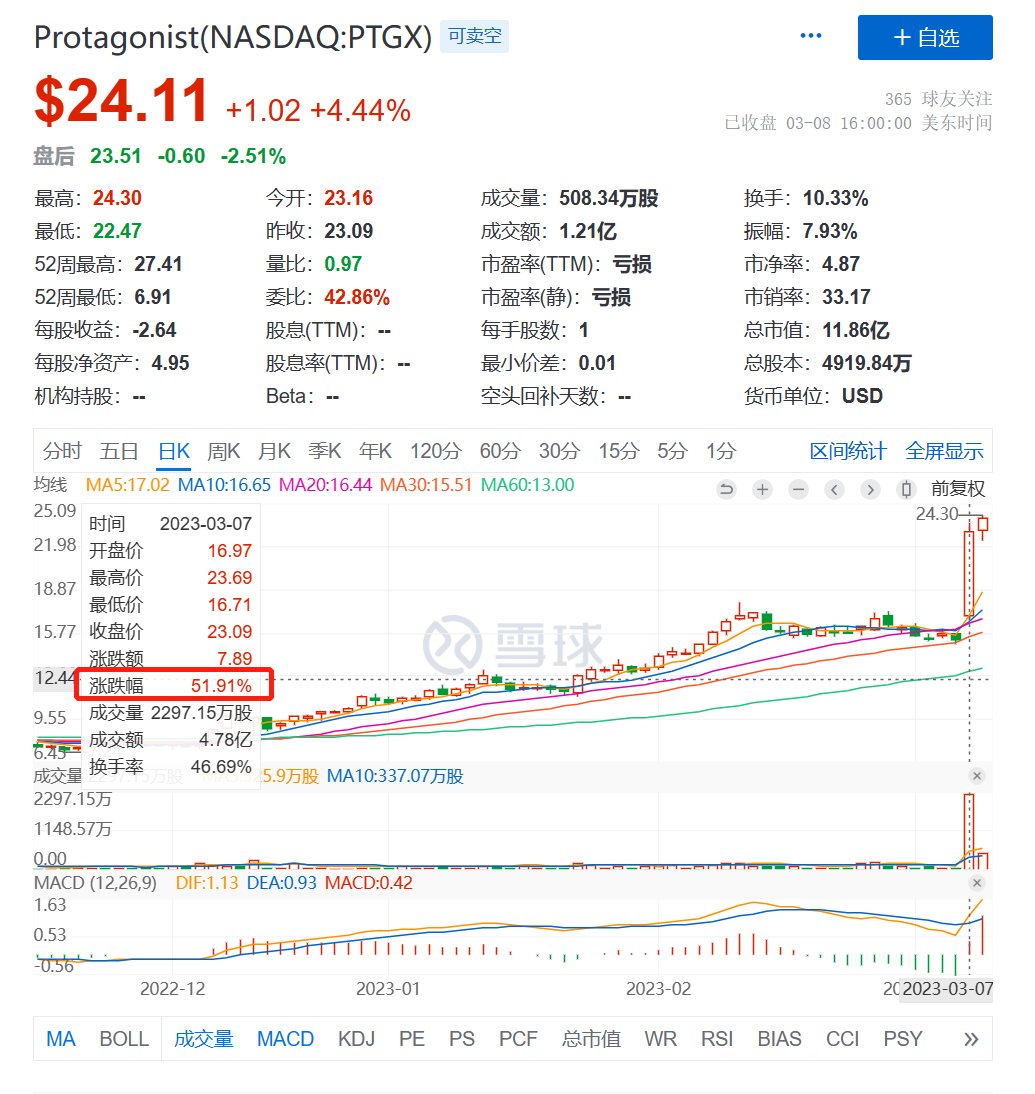Select the BOLL indicator
The height and width of the screenshot is (1094, 1035).
[x=124, y=1039]
